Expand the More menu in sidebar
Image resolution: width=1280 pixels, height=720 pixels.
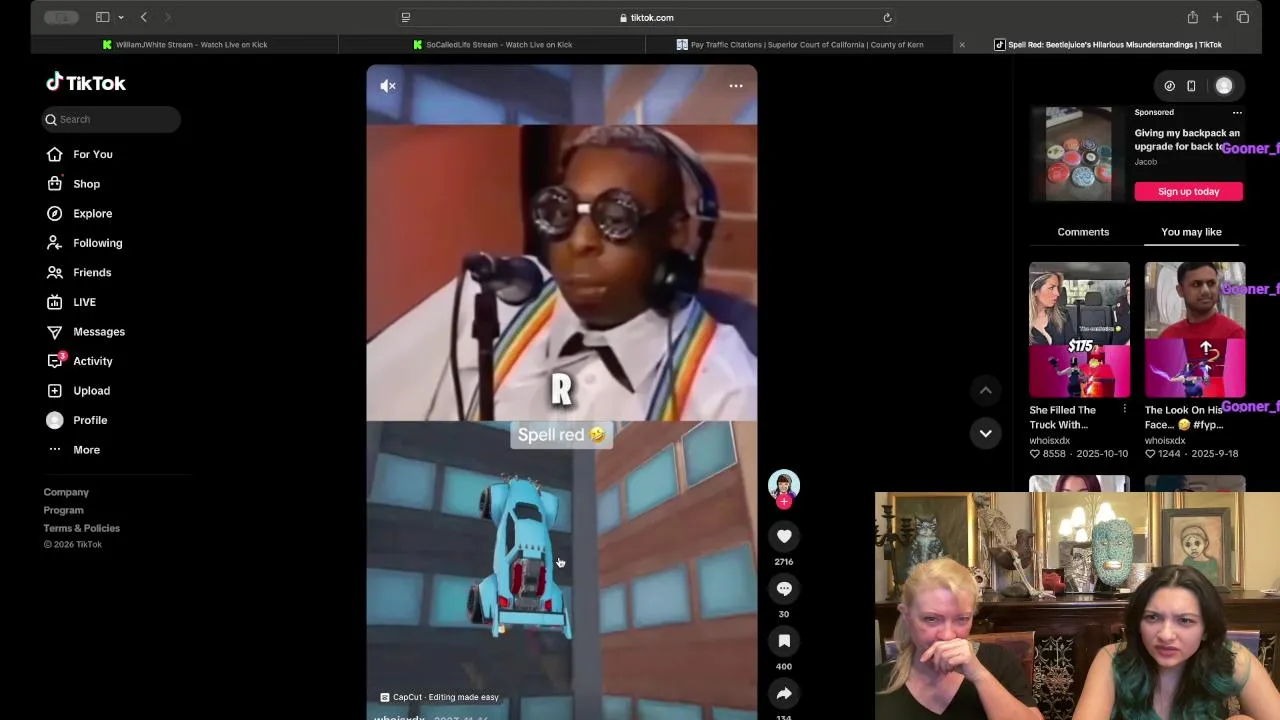[74, 450]
